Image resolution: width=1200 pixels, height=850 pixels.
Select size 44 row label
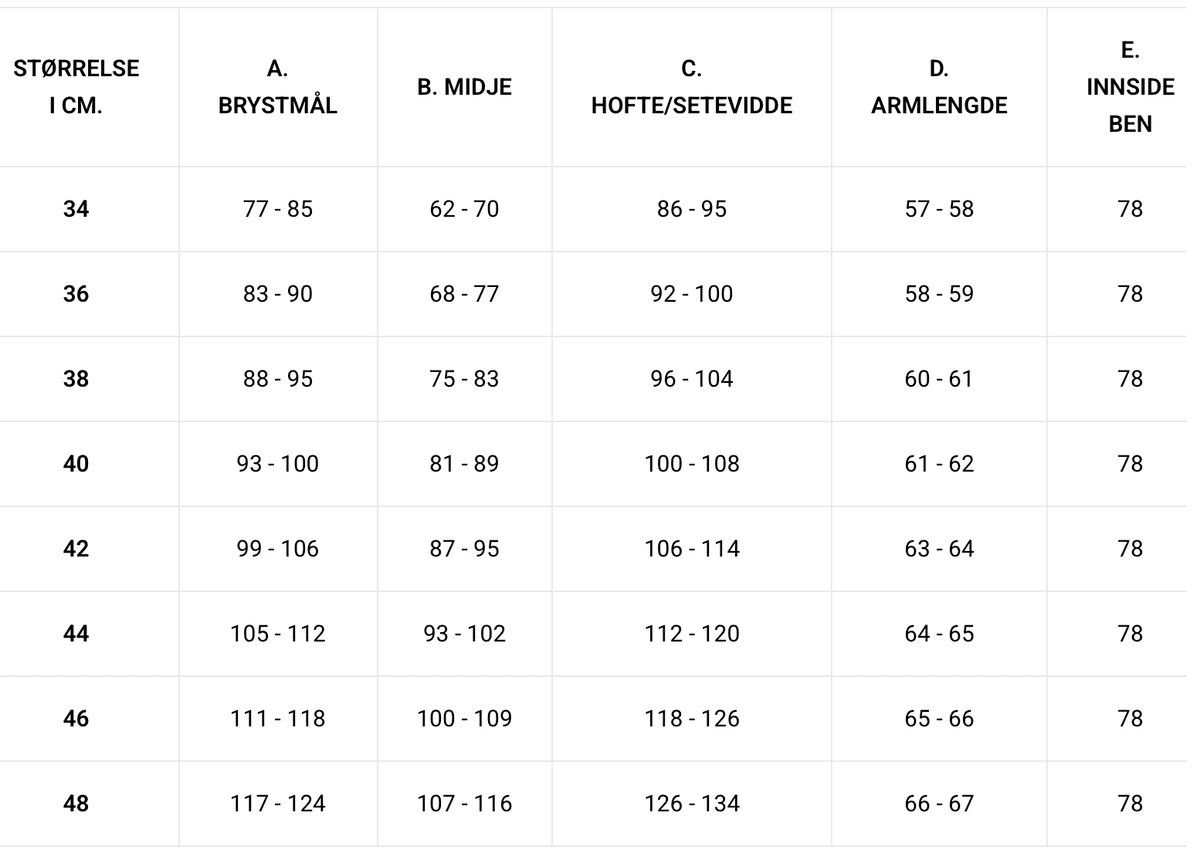[76, 634]
